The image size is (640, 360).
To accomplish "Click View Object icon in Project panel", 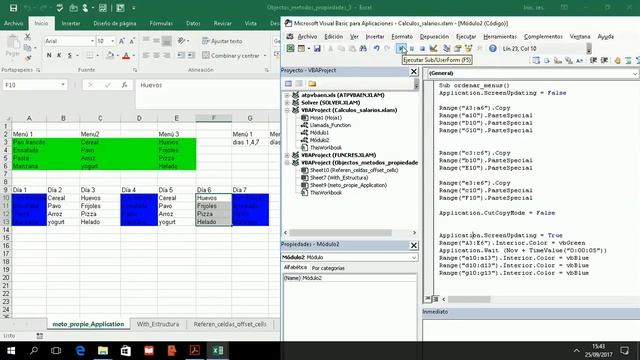I will pyautogui.click(x=299, y=84).
